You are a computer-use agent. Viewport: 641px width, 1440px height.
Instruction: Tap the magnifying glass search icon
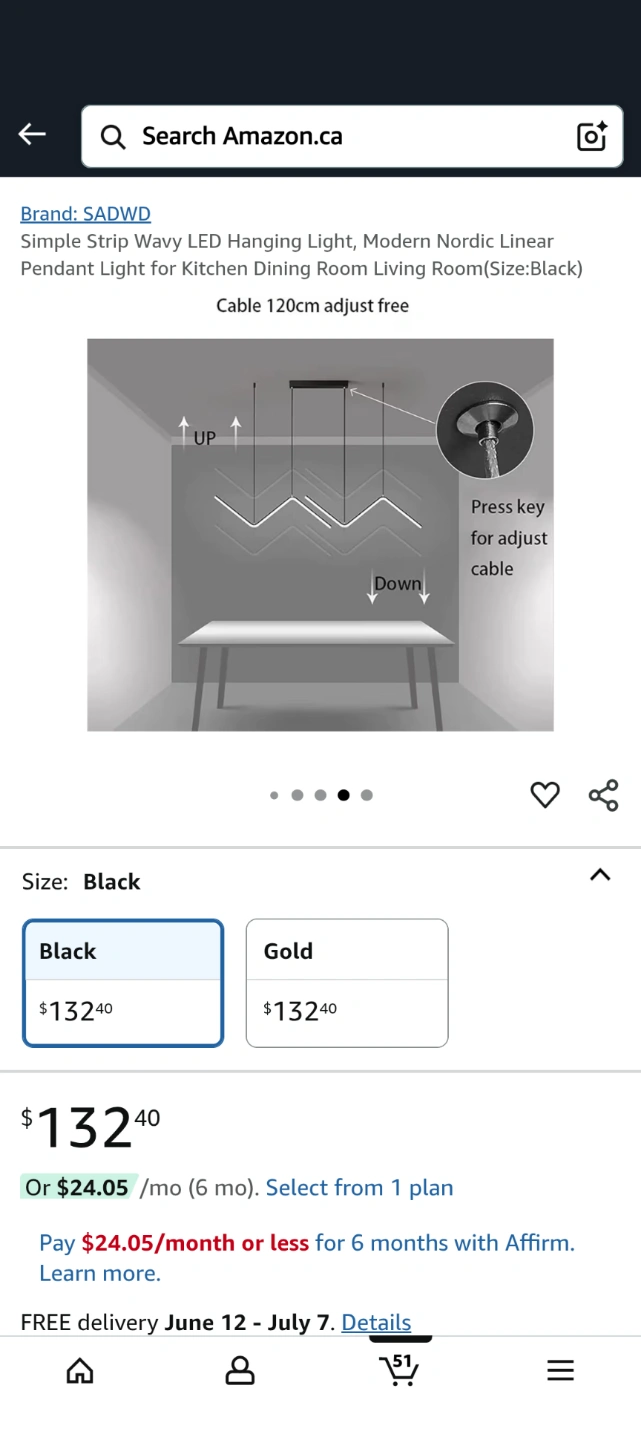[x=113, y=137]
